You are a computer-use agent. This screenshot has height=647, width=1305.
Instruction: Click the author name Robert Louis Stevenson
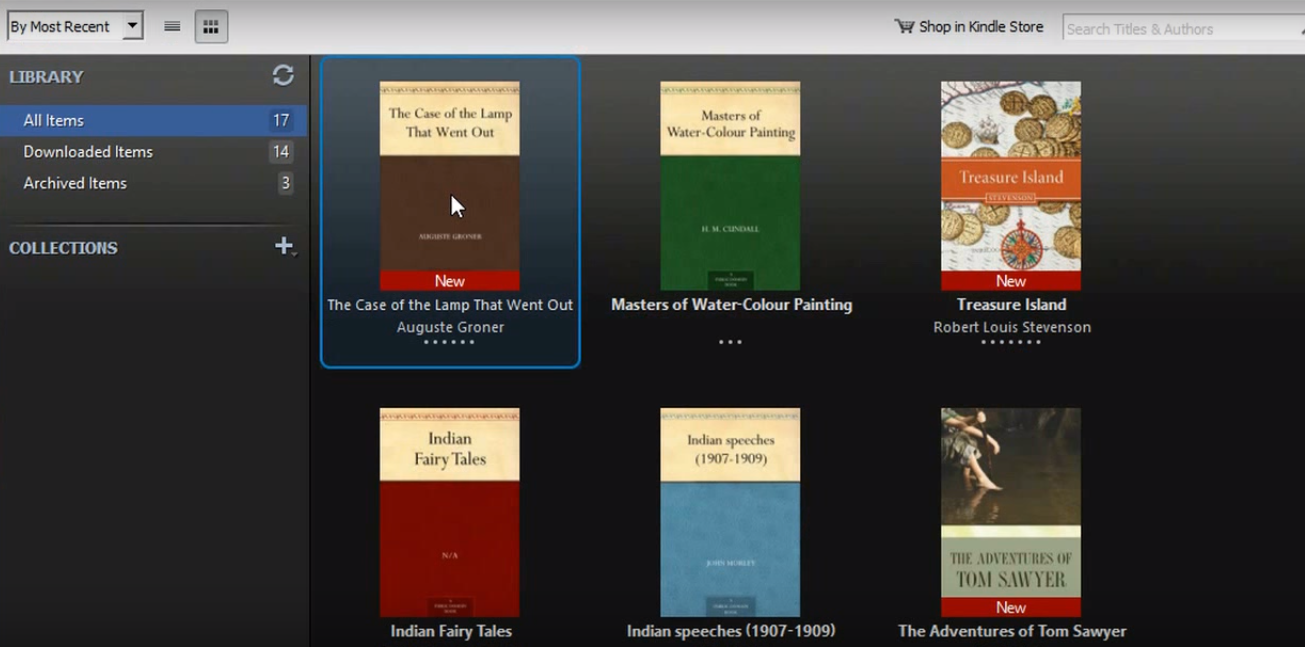1012,327
